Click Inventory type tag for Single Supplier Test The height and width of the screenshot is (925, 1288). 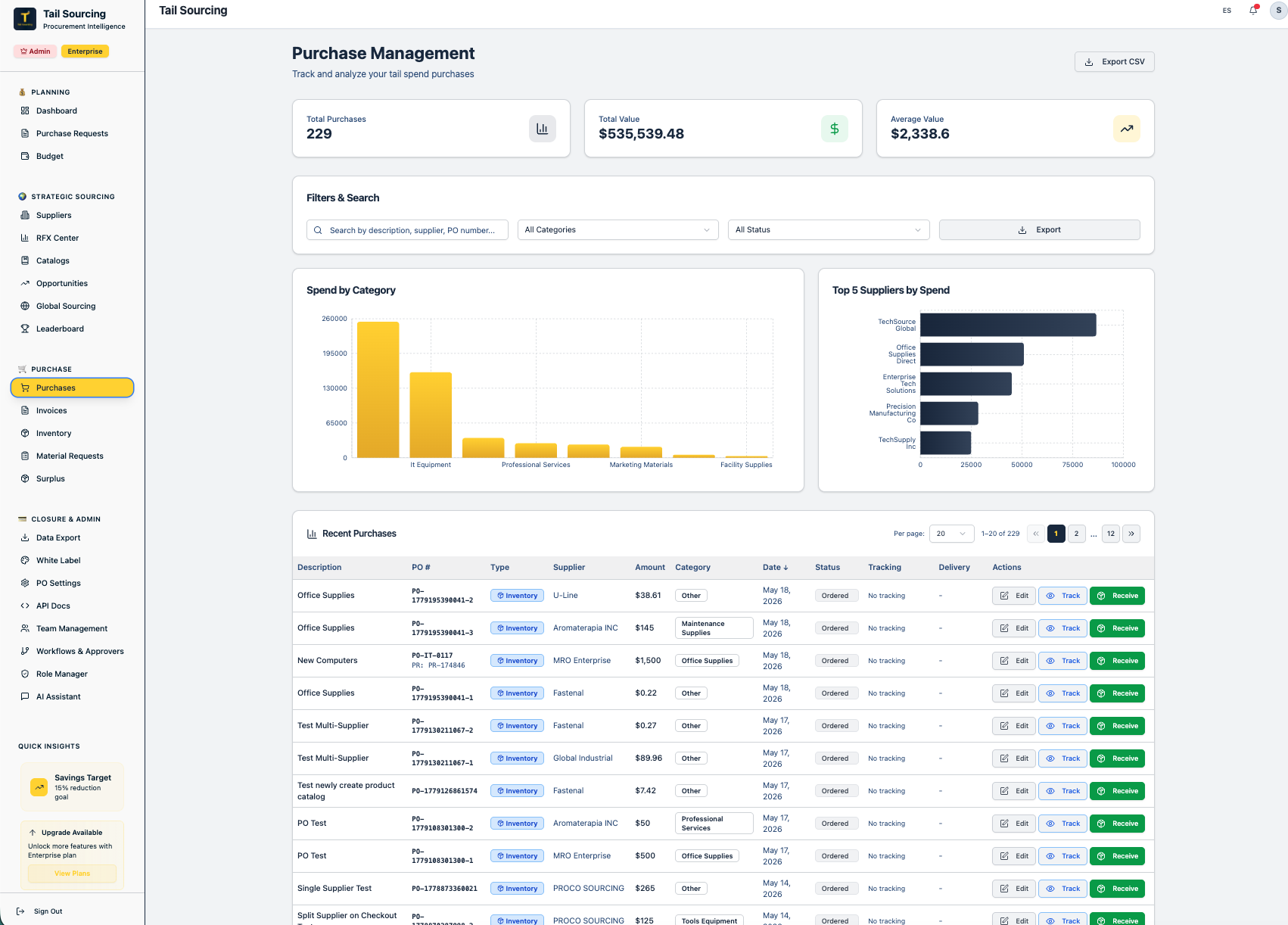pyautogui.click(x=517, y=889)
